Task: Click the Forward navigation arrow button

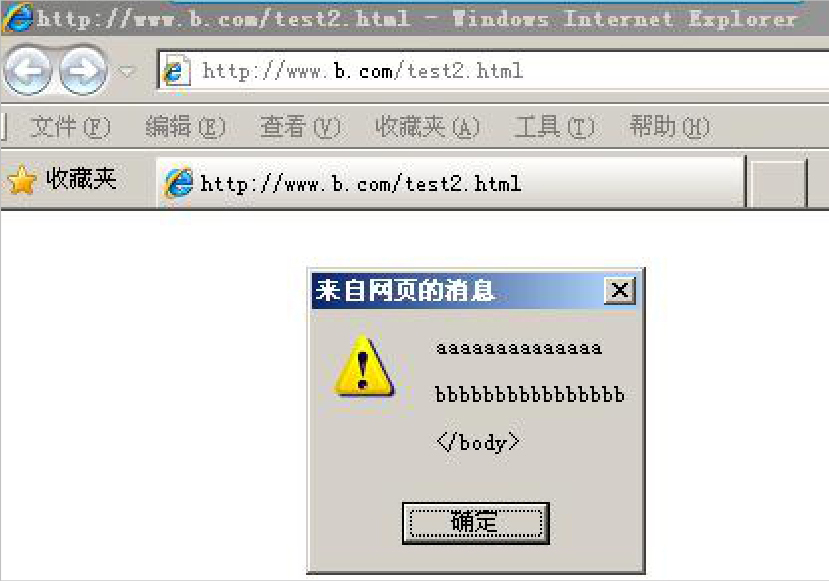Action: click(82, 70)
